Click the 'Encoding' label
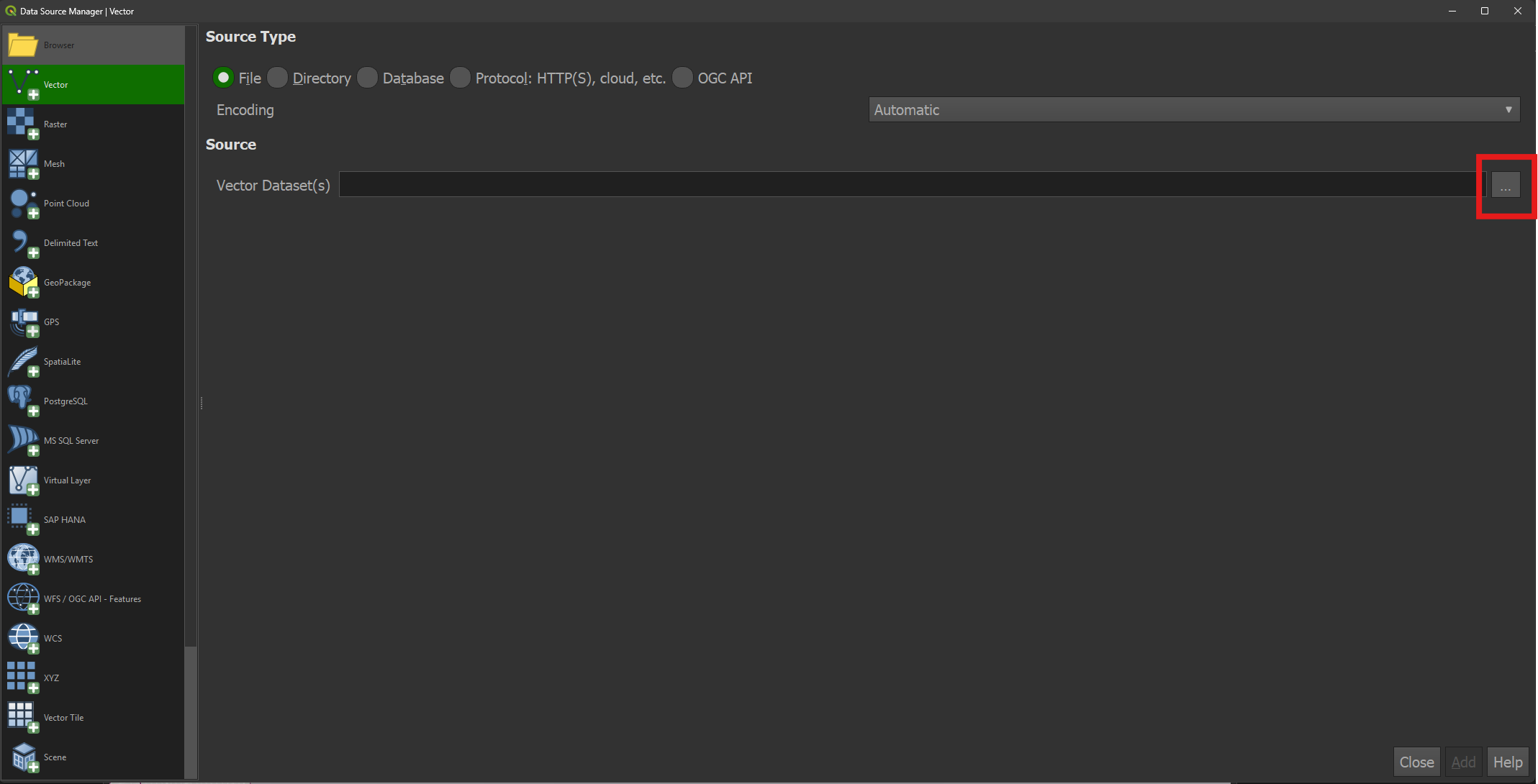Image resolution: width=1538 pixels, height=784 pixels. tap(245, 110)
